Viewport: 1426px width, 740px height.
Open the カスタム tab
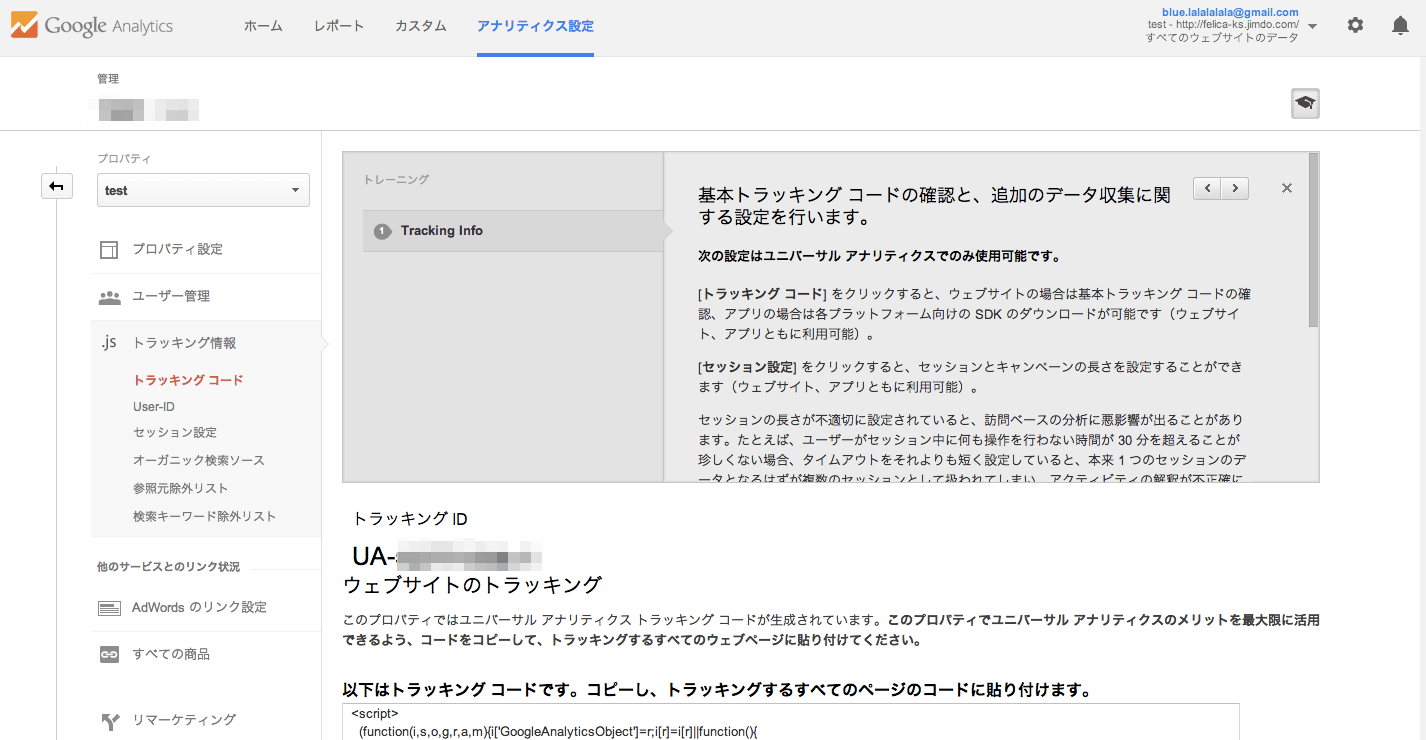(x=421, y=26)
